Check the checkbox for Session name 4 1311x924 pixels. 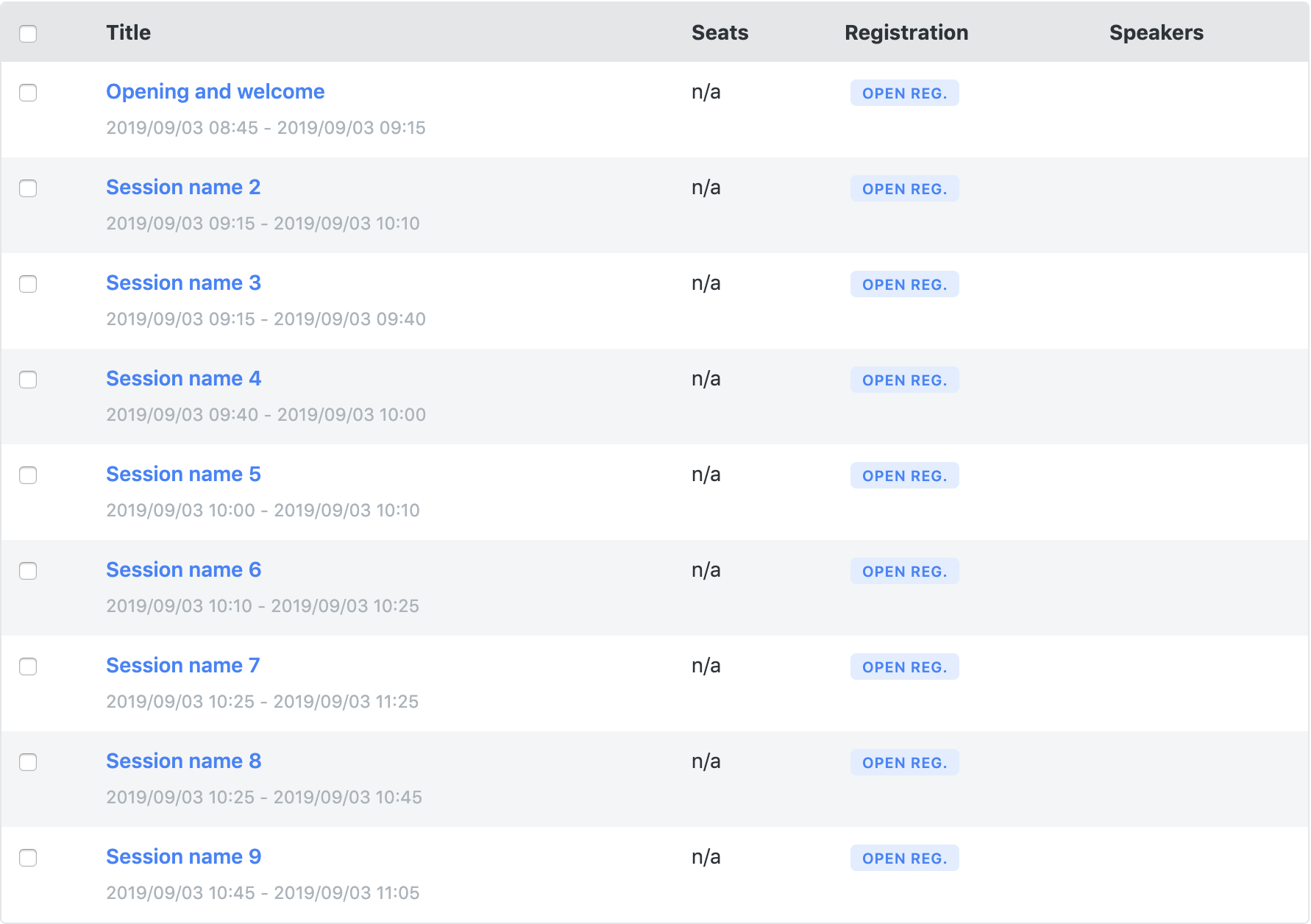point(28,380)
